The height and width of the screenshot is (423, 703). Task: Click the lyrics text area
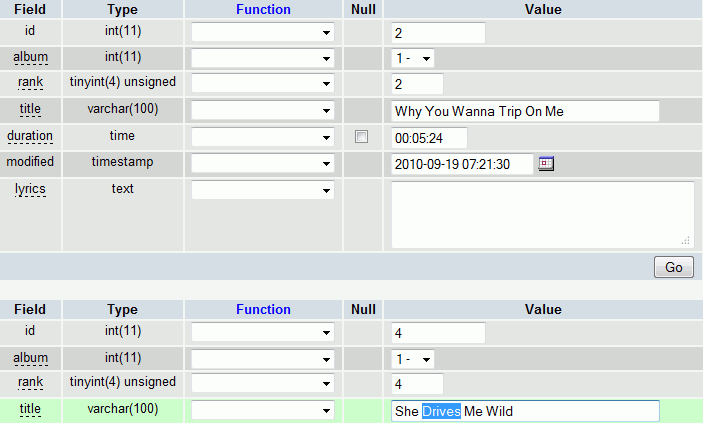point(543,214)
